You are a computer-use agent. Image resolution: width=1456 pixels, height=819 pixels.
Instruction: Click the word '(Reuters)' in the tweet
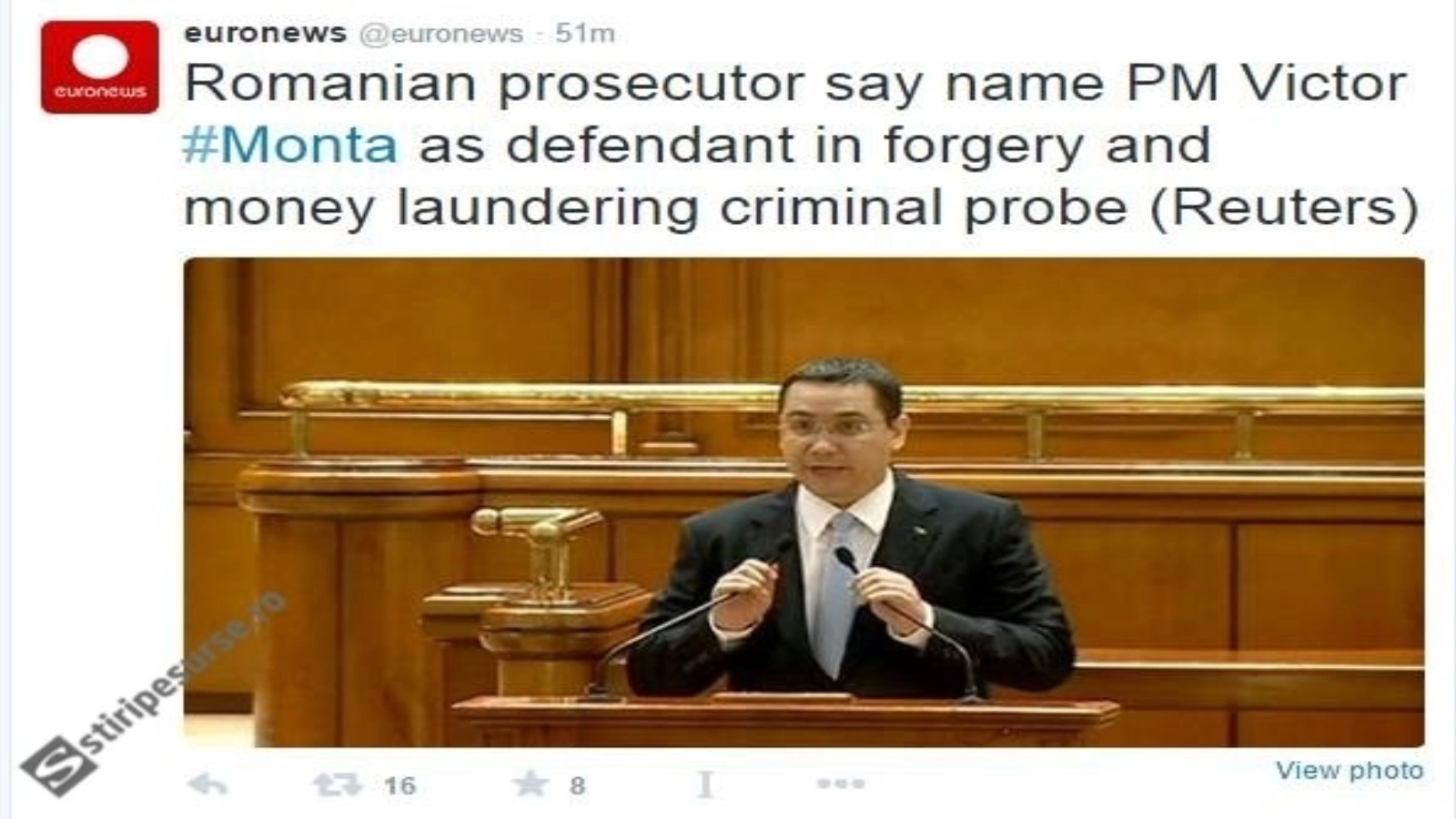click(x=1284, y=208)
